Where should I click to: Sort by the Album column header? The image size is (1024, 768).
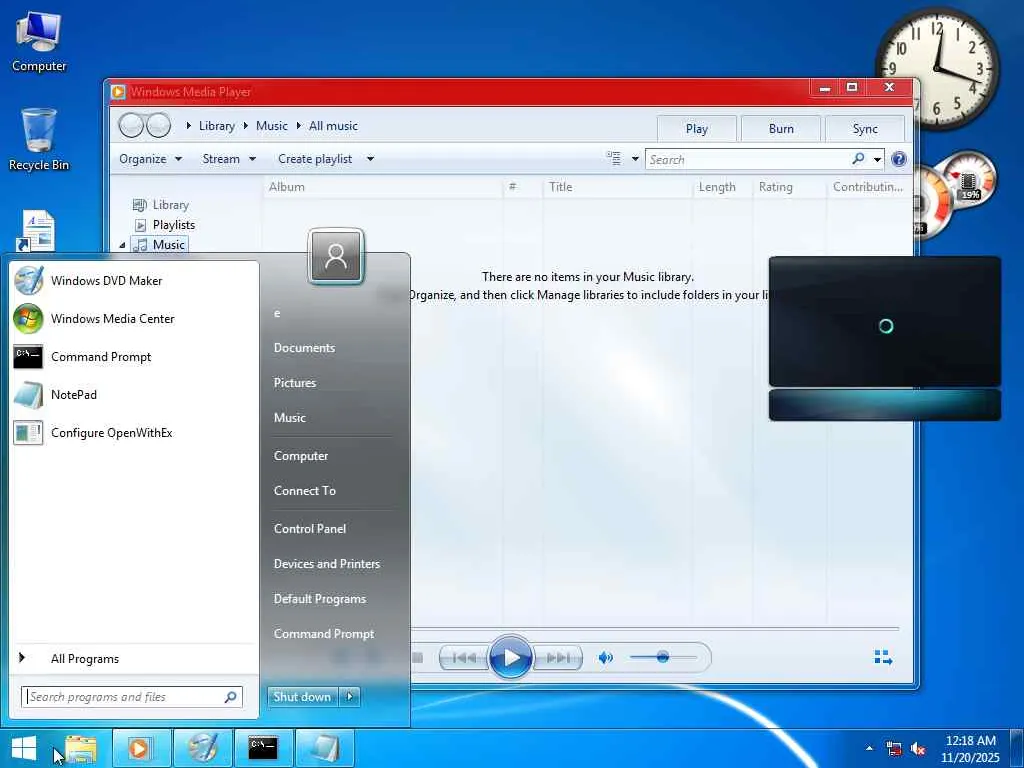383,187
